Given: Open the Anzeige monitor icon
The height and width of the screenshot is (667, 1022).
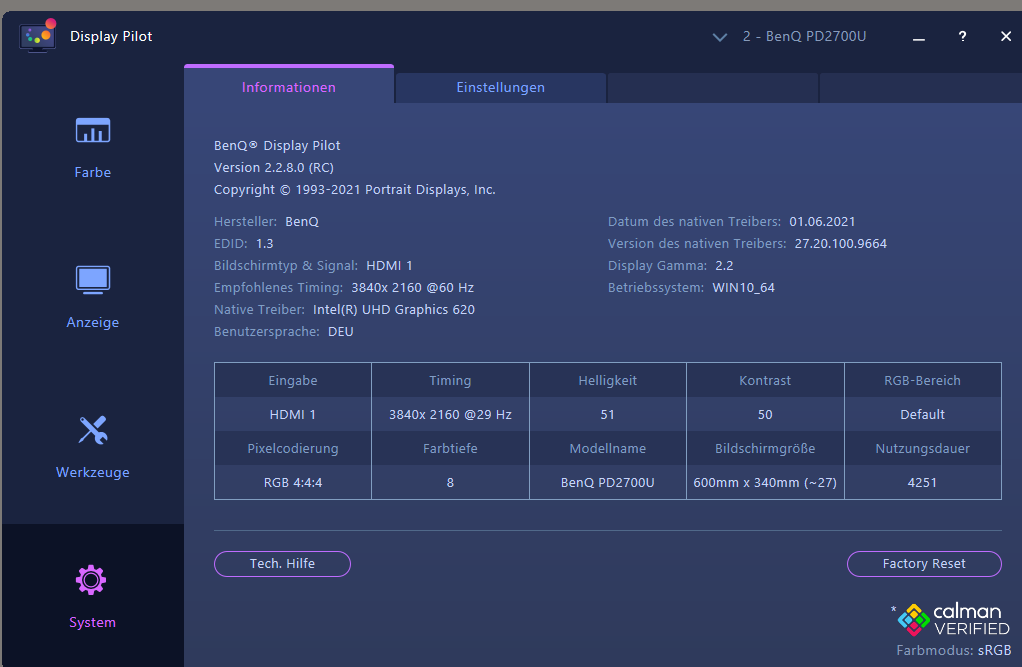Looking at the screenshot, I should (x=93, y=280).
